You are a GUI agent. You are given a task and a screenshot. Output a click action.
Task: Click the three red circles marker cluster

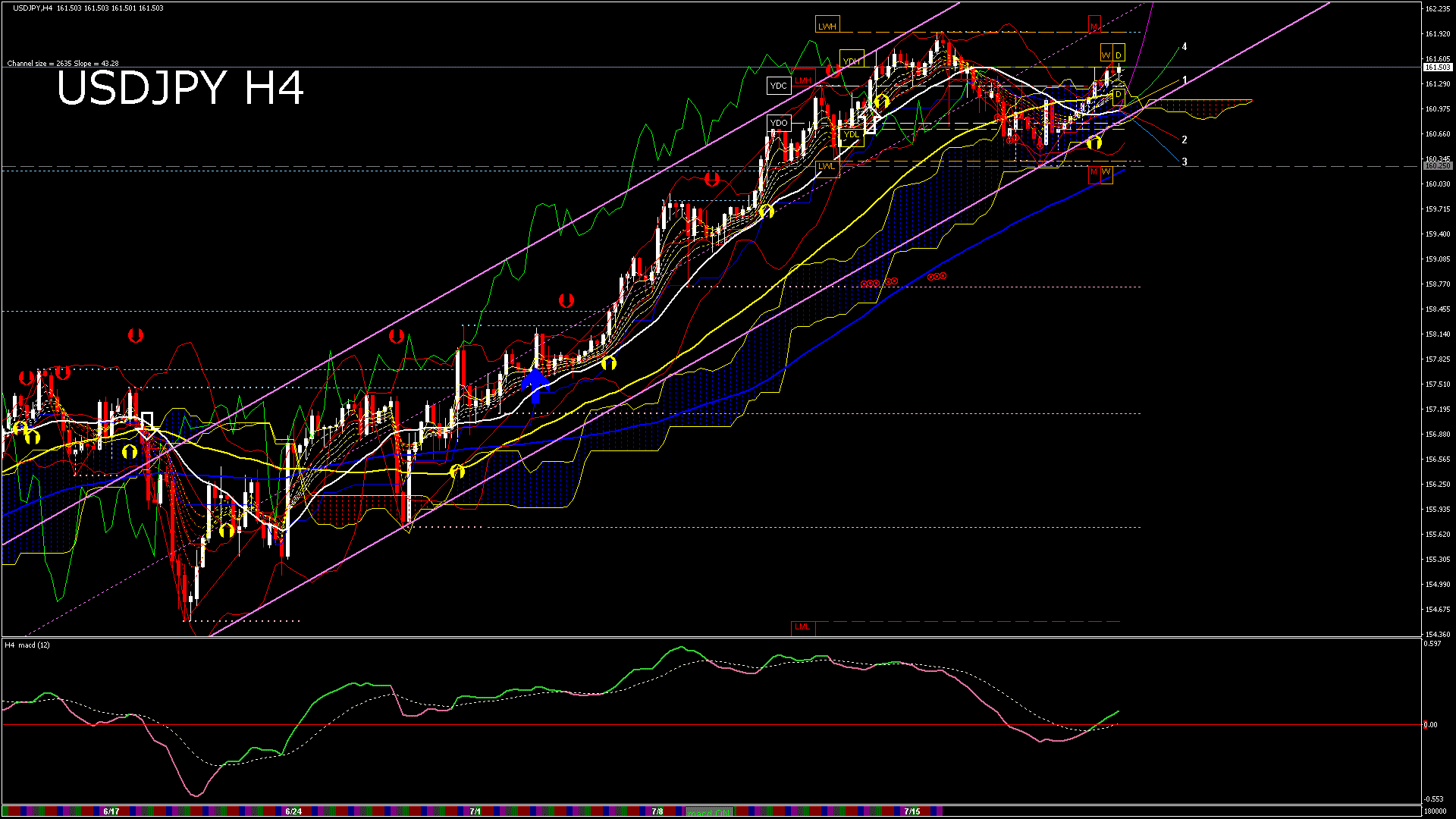tap(937, 277)
